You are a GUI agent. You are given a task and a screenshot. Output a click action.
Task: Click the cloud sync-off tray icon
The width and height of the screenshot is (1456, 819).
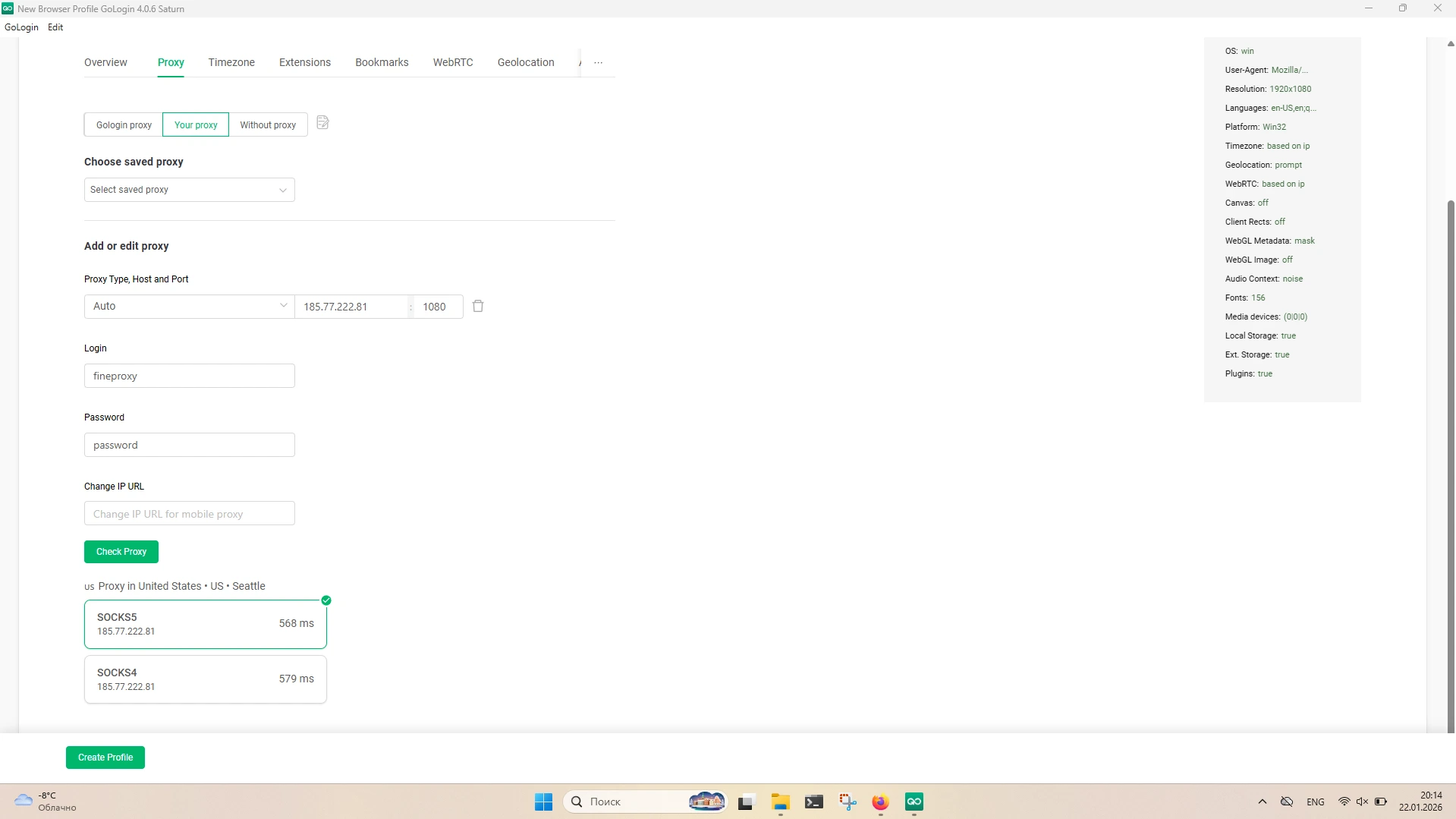(x=1287, y=802)
